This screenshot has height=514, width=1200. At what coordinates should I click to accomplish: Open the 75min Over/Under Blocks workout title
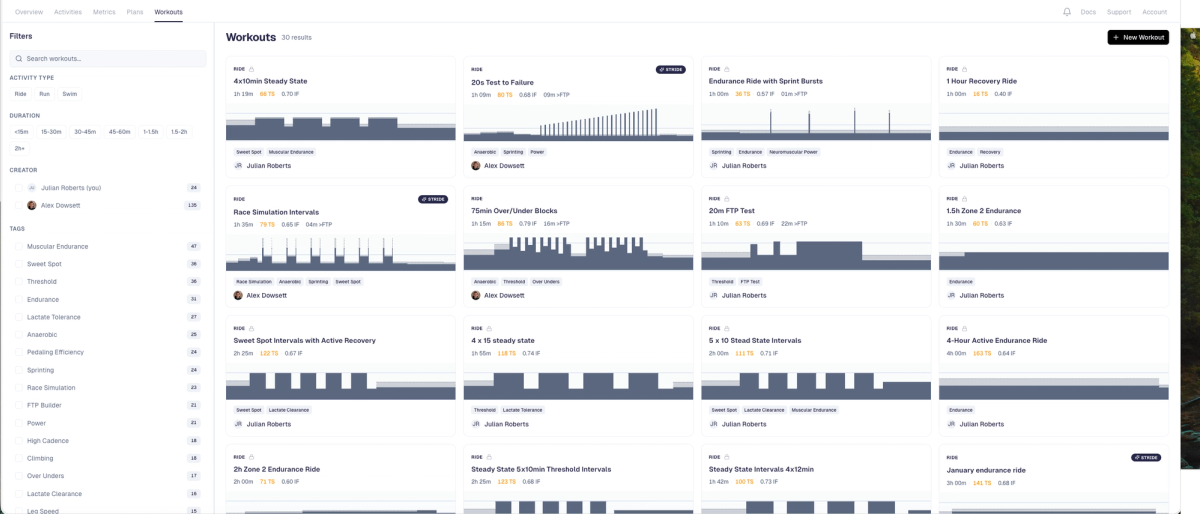514,211
